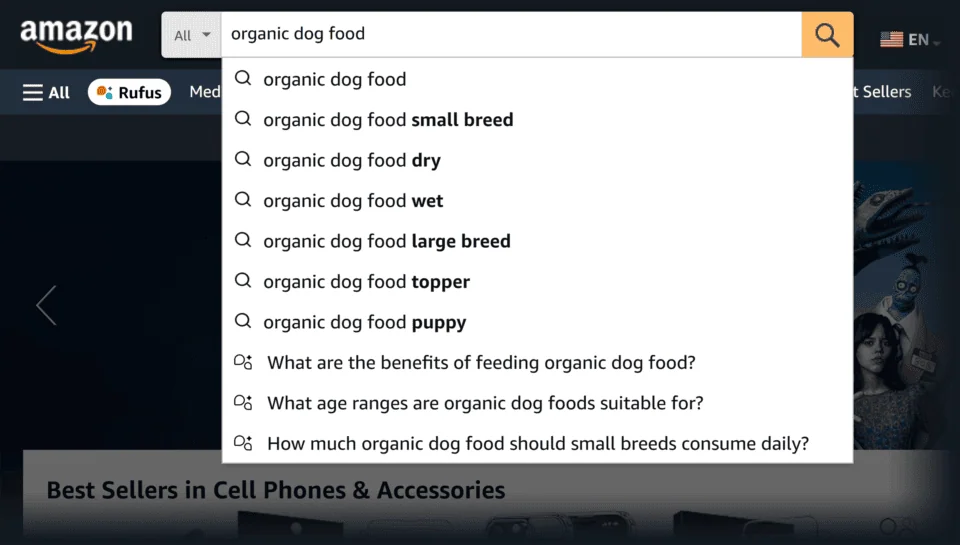Open the hamburger All menu

point(46,92)
